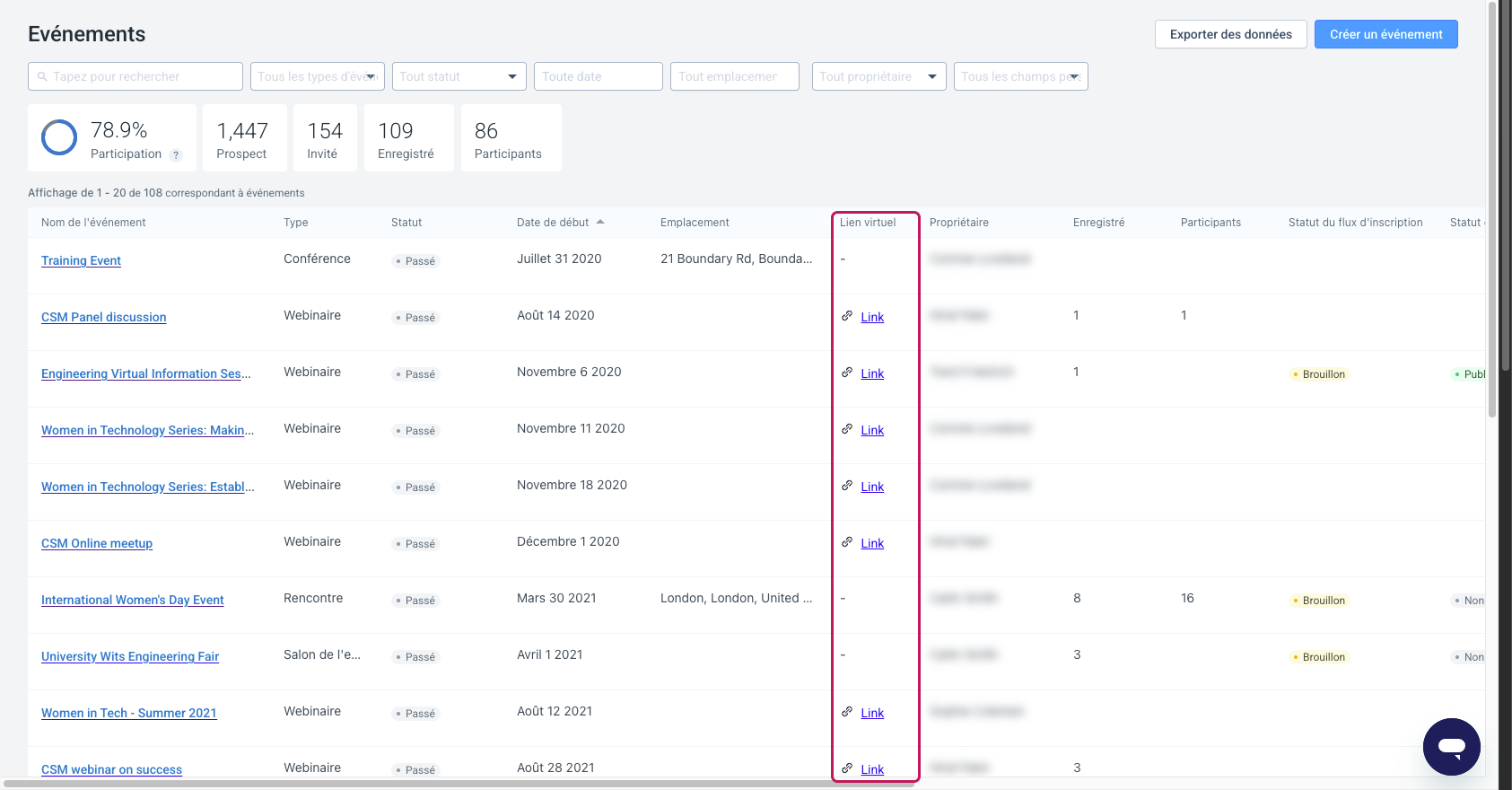Click the Propriétaire column header
This screenshot has height=790, width=1512.
click(x=959, y=222)
